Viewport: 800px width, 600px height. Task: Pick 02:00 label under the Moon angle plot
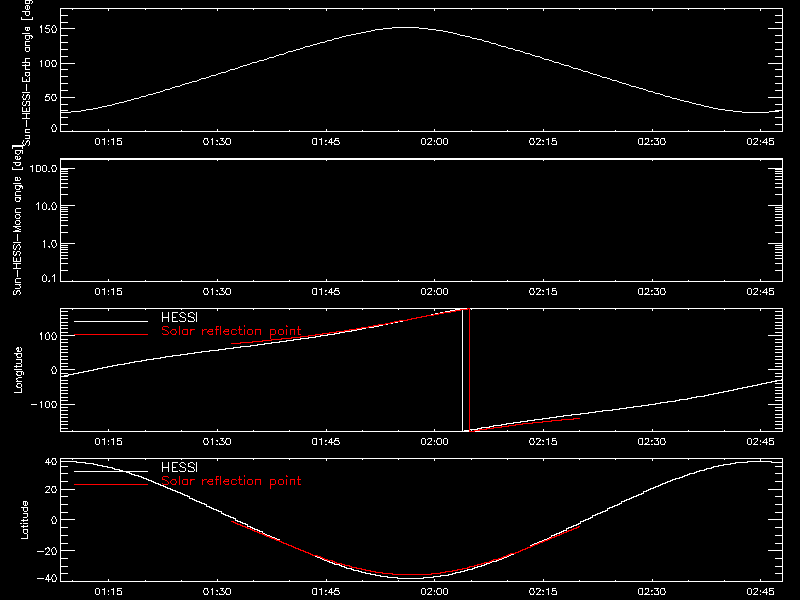point(434,292)
